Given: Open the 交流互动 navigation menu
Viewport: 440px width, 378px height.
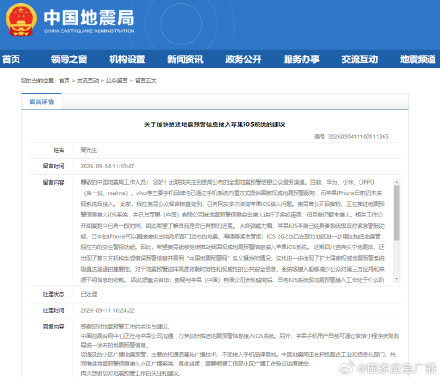Looking at the screenshot, I should coord(360,59).
